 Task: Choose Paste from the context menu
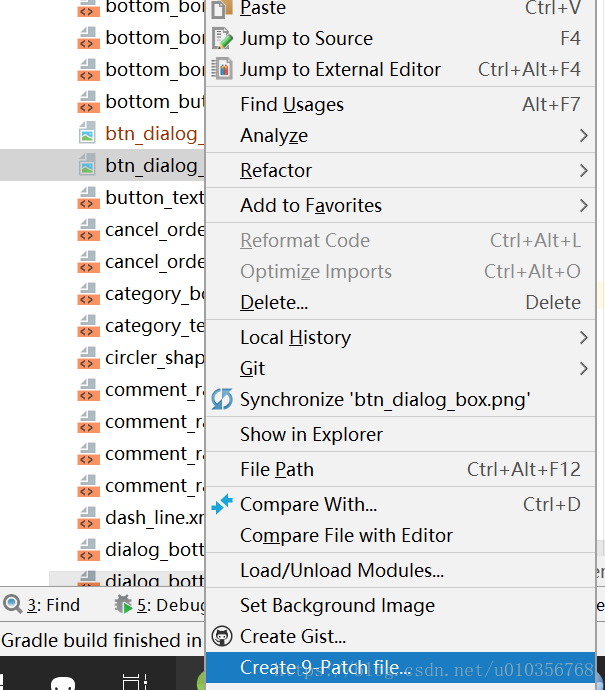(400, 8)
